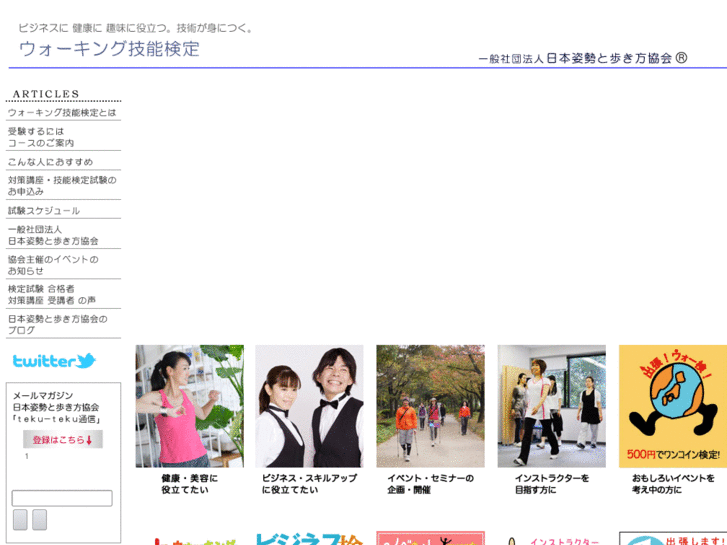Click the 登録はこちら newsletter button
The image size is (727, 545).
[x=63, y=439]
